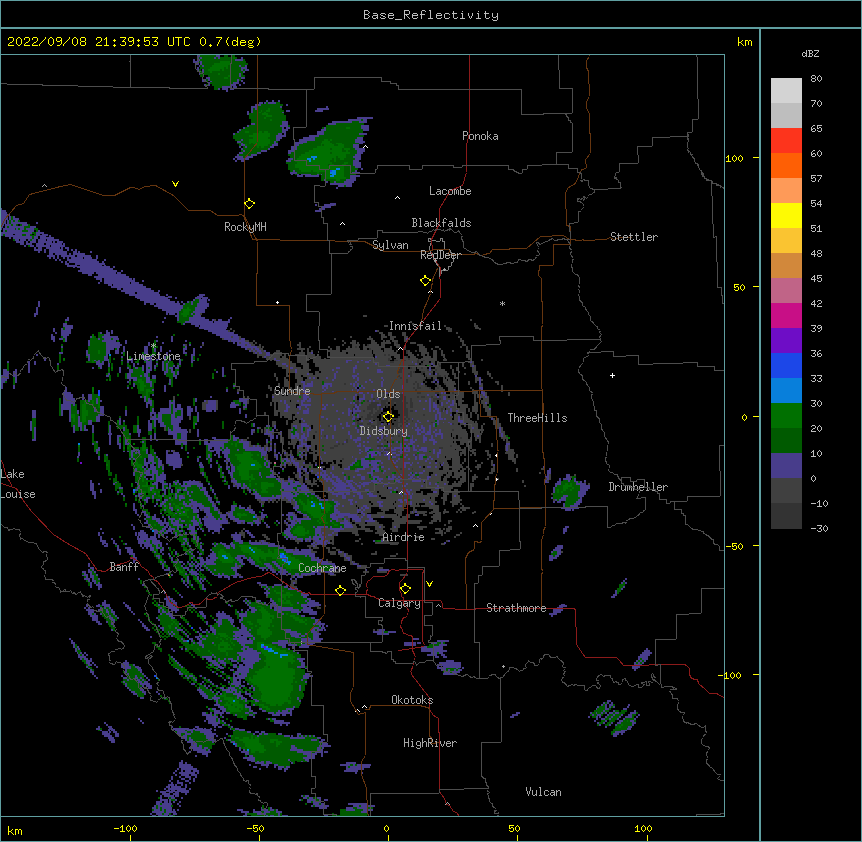Click the Okotoks town label

tap(412, 700)
